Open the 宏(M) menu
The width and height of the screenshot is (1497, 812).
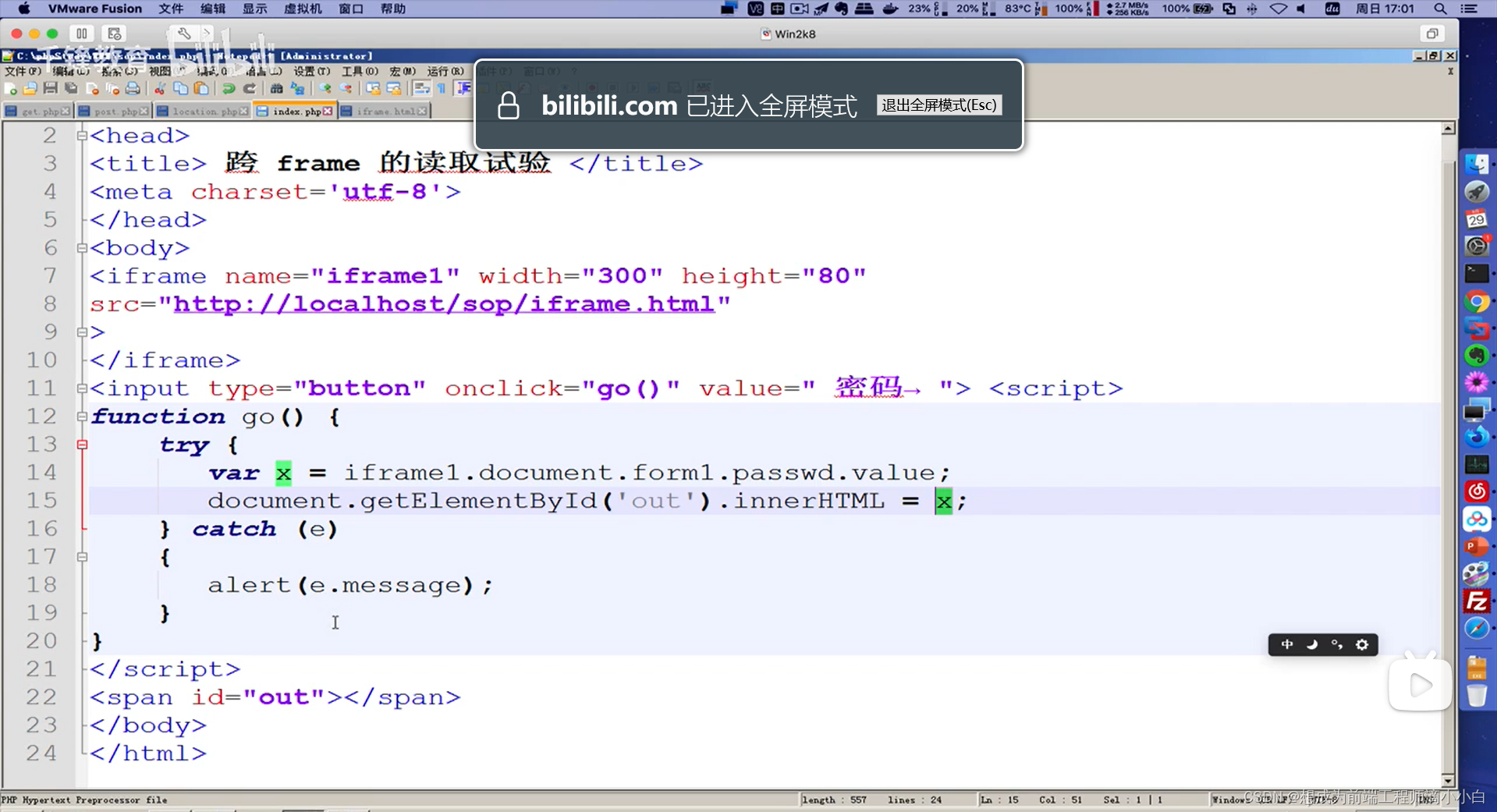point(403,71)
